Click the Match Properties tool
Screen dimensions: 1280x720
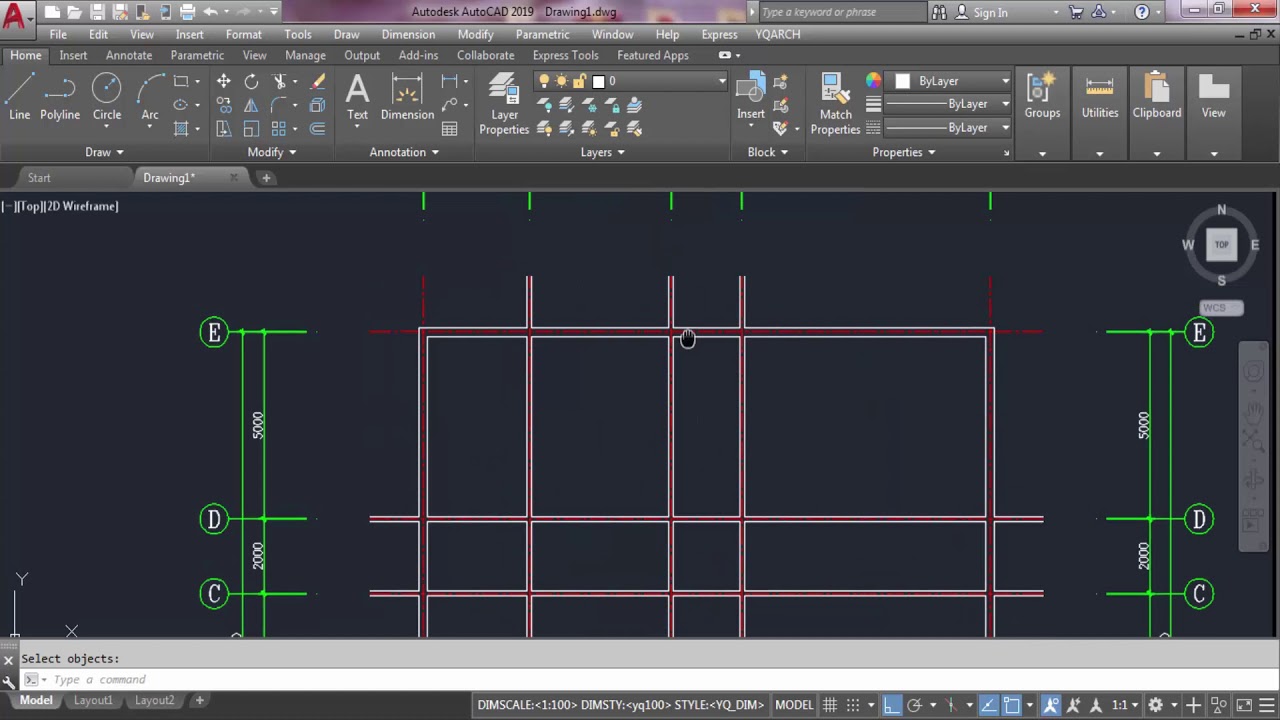click(835, 104)
